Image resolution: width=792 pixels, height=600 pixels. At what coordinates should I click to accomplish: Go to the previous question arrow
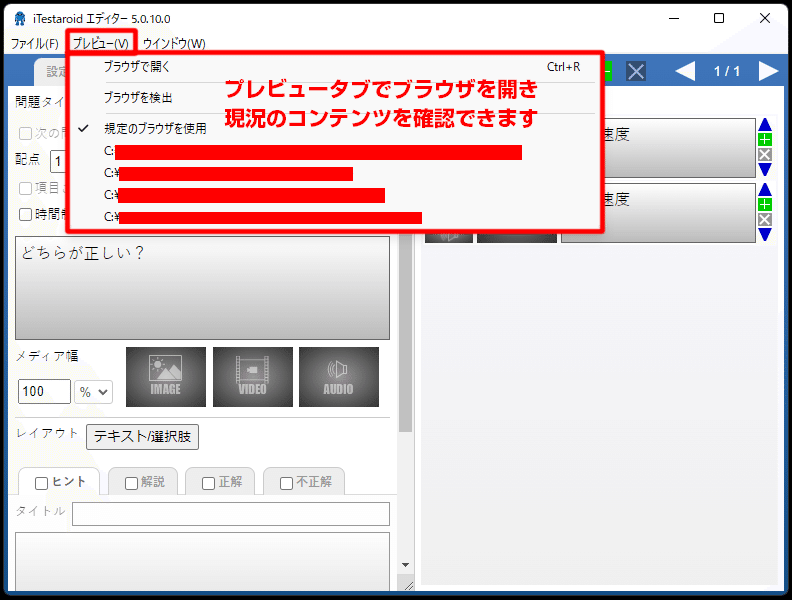point(685,71)
